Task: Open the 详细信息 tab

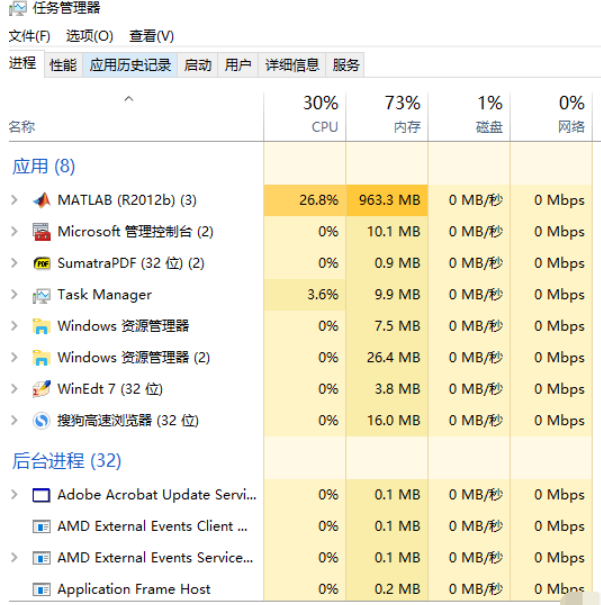Action: pos(292,65)
